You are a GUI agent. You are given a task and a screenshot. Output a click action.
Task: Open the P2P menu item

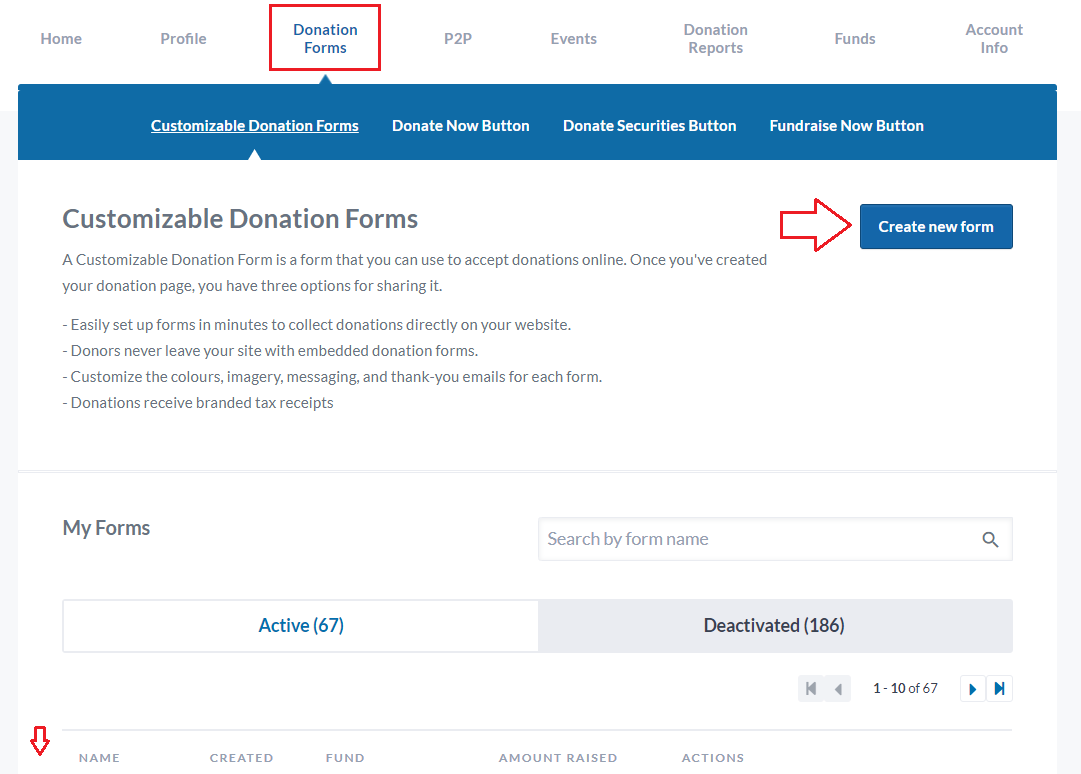pyautogui.click(x=458, y=39)
